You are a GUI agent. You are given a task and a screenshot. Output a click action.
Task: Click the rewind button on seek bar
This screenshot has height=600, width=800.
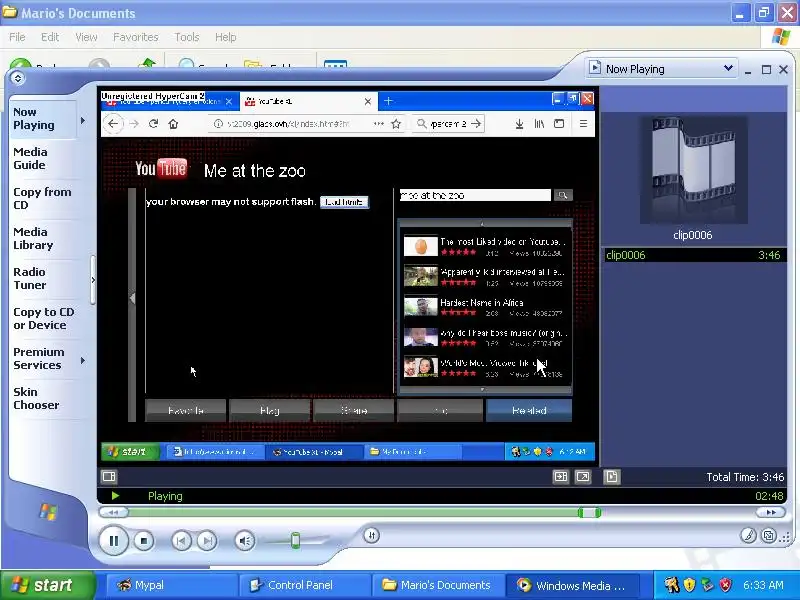114,512
